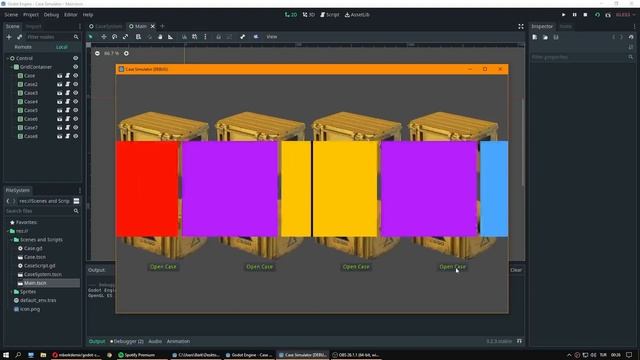
Task: Collapse the Control root node
Action: [x=7, y=58]
